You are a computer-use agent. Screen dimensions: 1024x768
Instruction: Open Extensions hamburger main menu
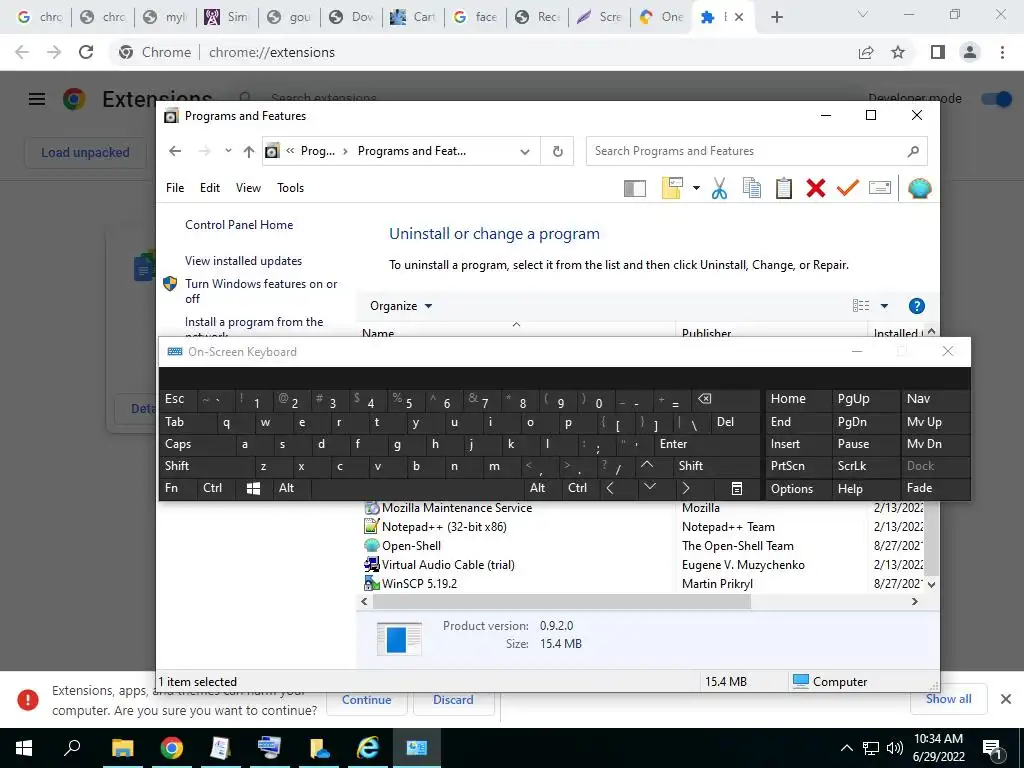37,99
